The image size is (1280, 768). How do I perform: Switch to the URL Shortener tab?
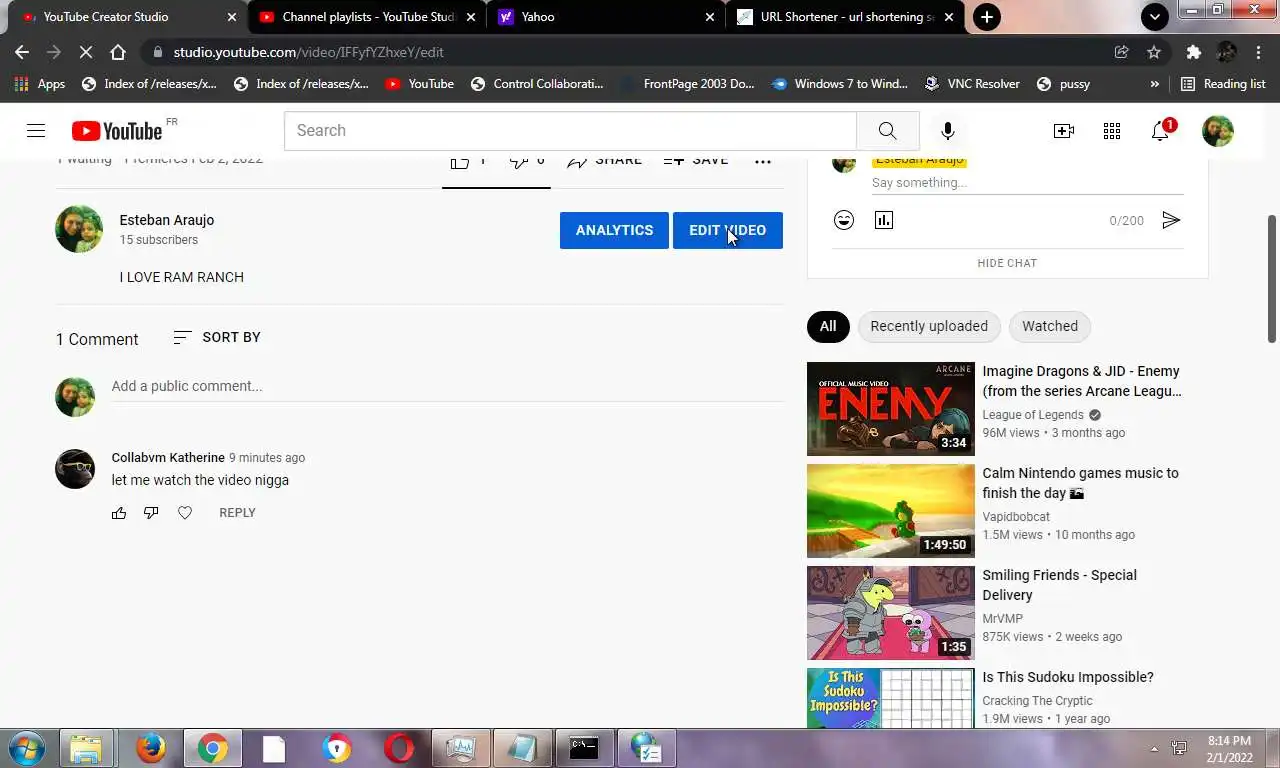point(845,17)
